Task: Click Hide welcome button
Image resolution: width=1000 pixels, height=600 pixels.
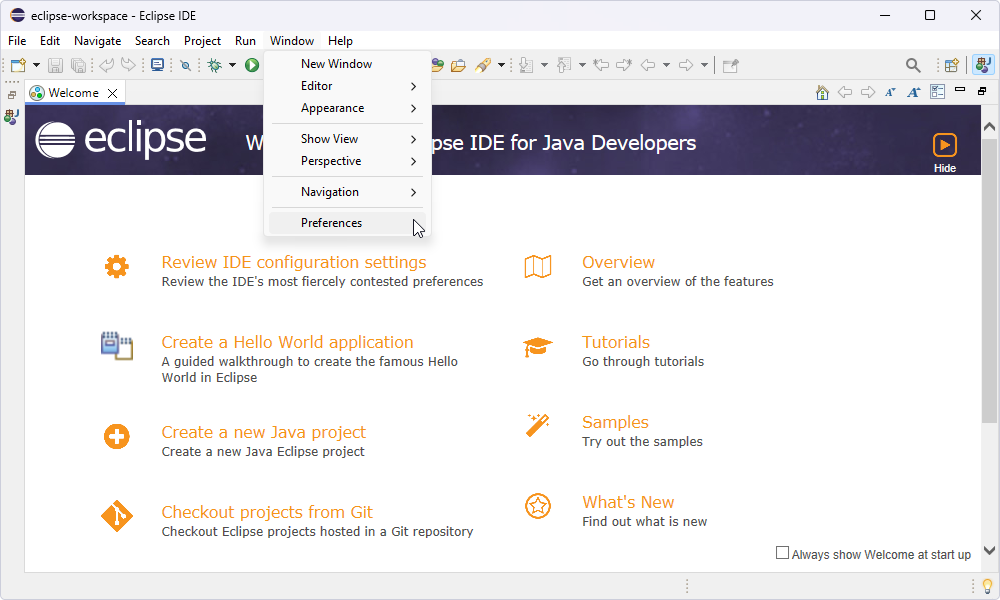Action: click(945, 153)
